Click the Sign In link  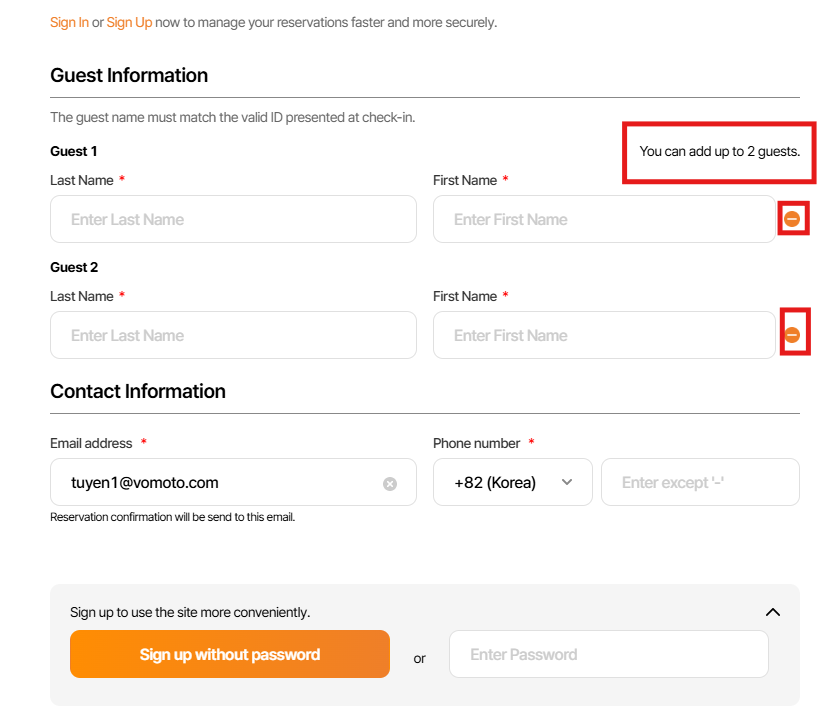click(69, 22)
